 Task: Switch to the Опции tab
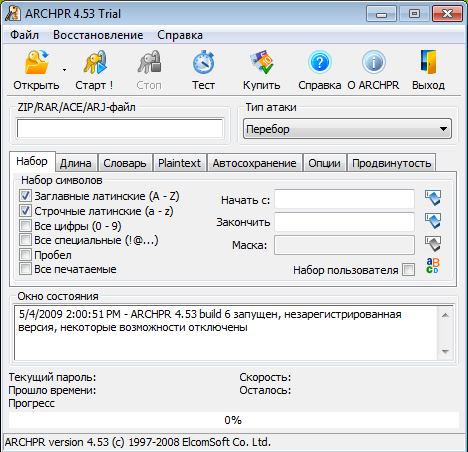click(325, 163)
